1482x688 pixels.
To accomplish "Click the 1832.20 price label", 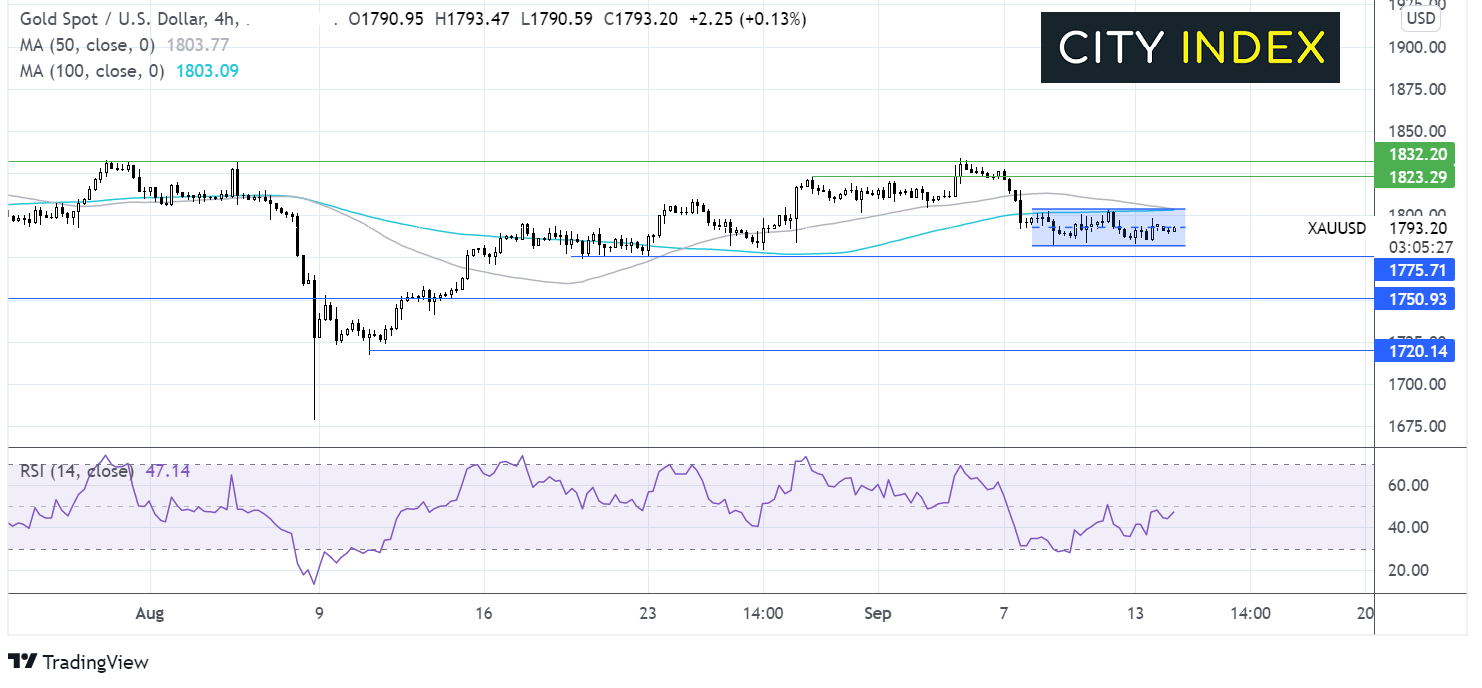I will click(x=1414, y=154).
